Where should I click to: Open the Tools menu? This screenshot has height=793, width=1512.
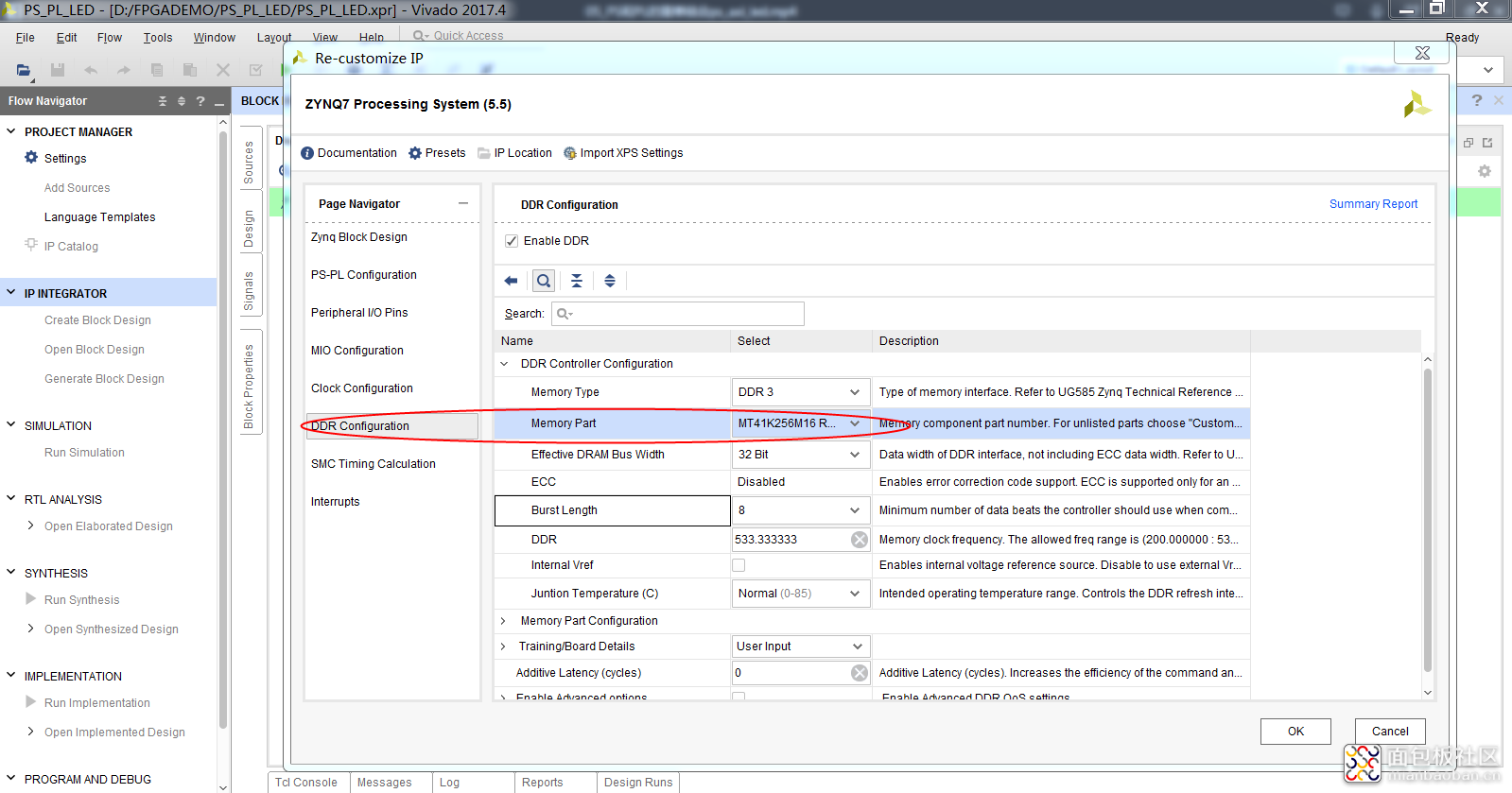(158, 38)
